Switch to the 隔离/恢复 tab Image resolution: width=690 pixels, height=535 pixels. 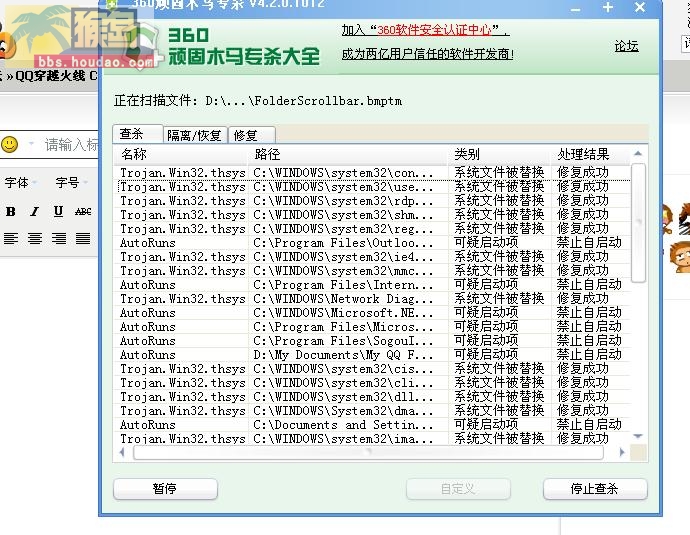[x=195, y=135]
